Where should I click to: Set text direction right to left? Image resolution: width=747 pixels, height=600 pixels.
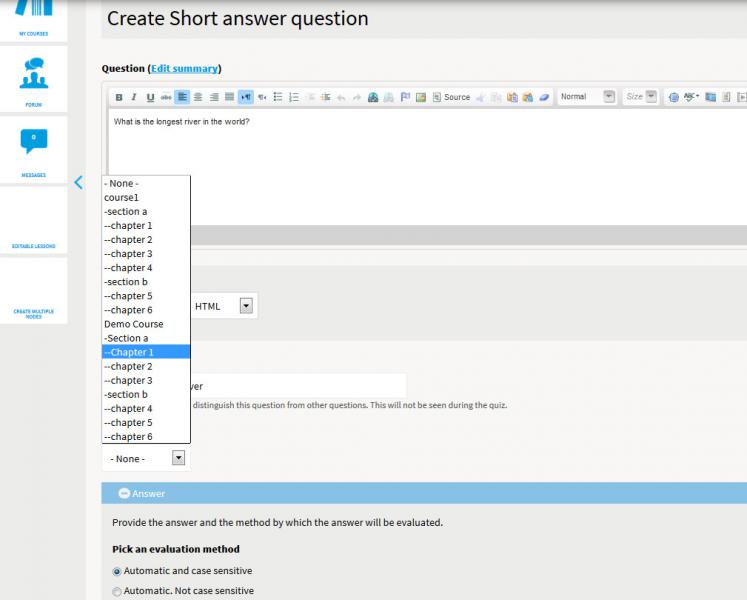262,97
